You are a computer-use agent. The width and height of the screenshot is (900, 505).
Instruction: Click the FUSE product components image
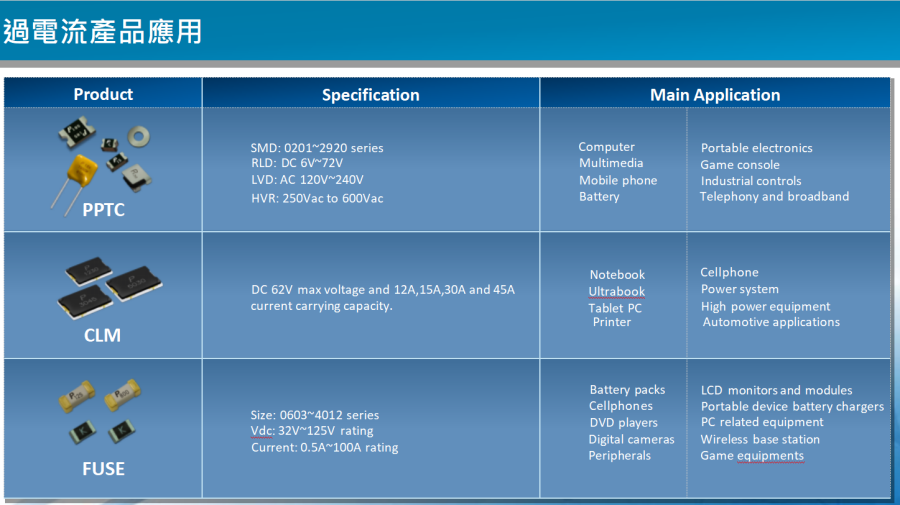103,410
